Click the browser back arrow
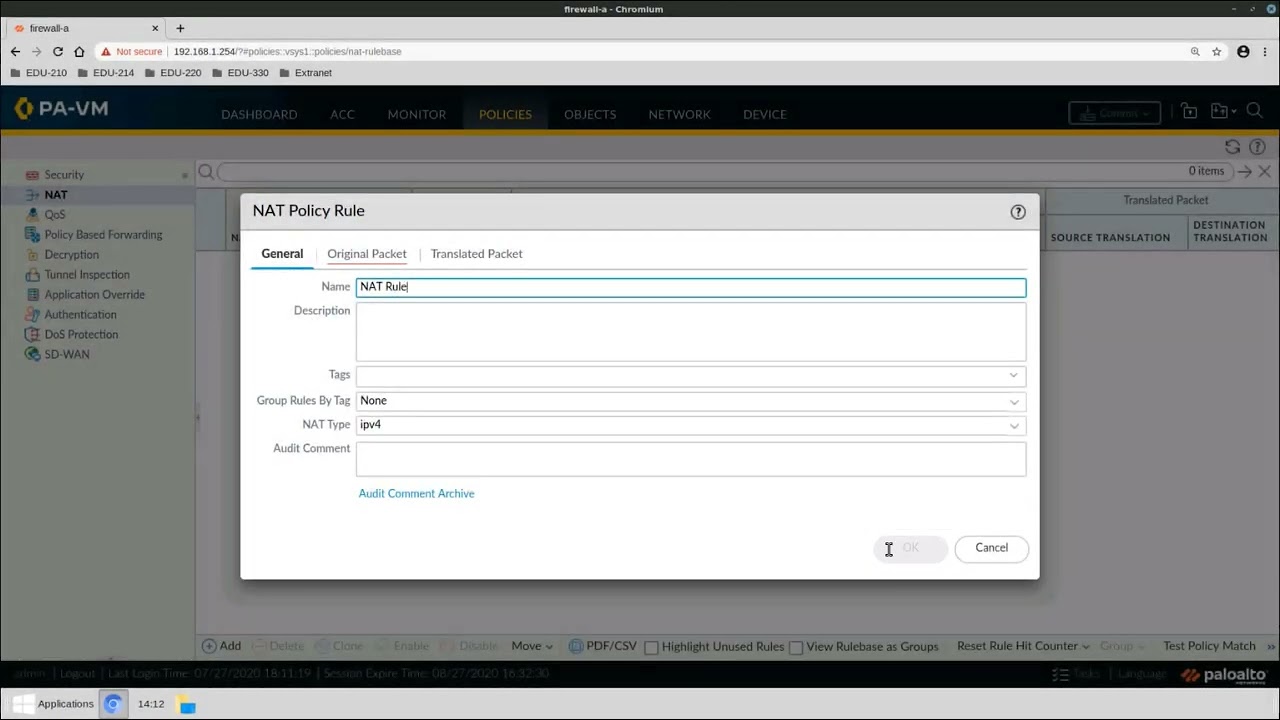 point(15,51)
